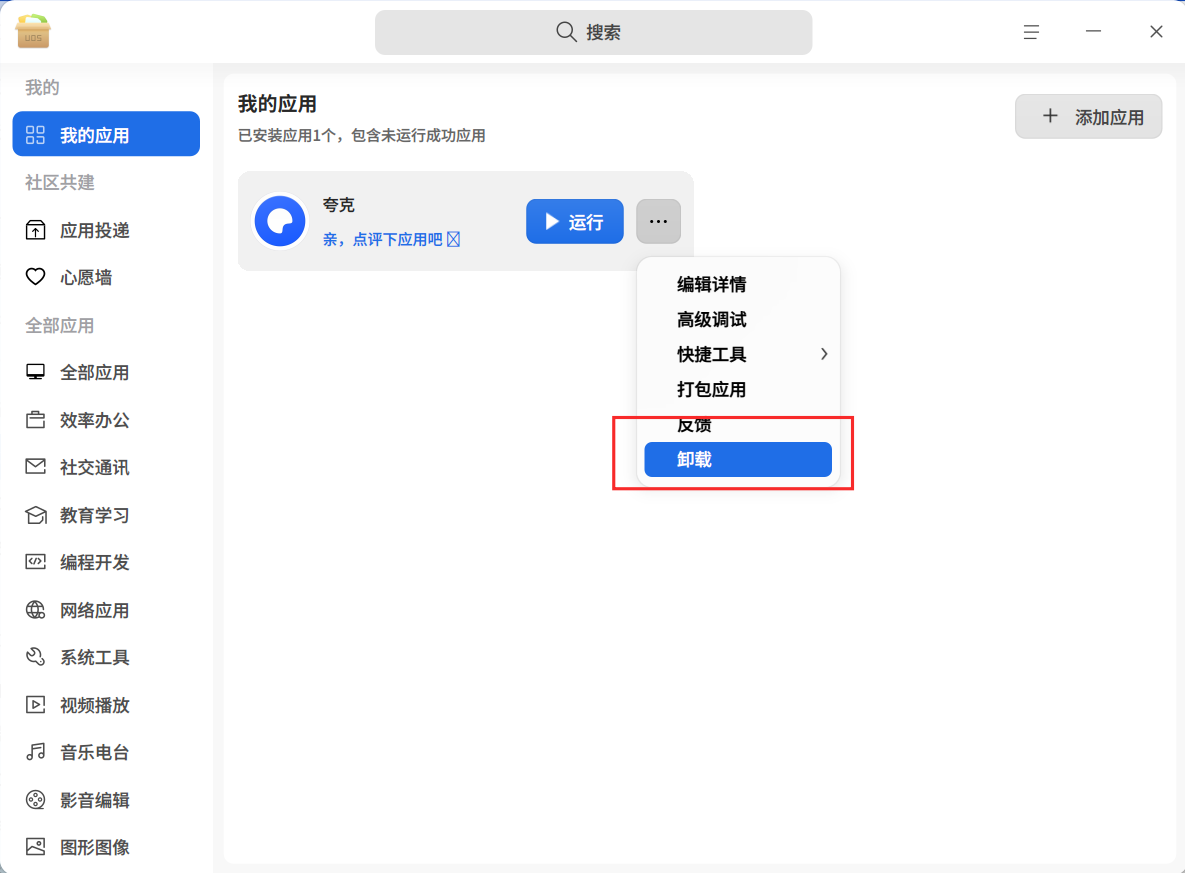Browse the 网络应用 category
The height and width of the screenshot is (873, 1185).
[x=106, y=610]
